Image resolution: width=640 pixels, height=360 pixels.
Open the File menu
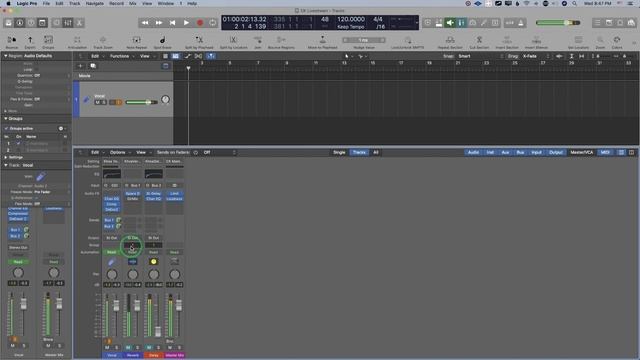coord(46,3)
